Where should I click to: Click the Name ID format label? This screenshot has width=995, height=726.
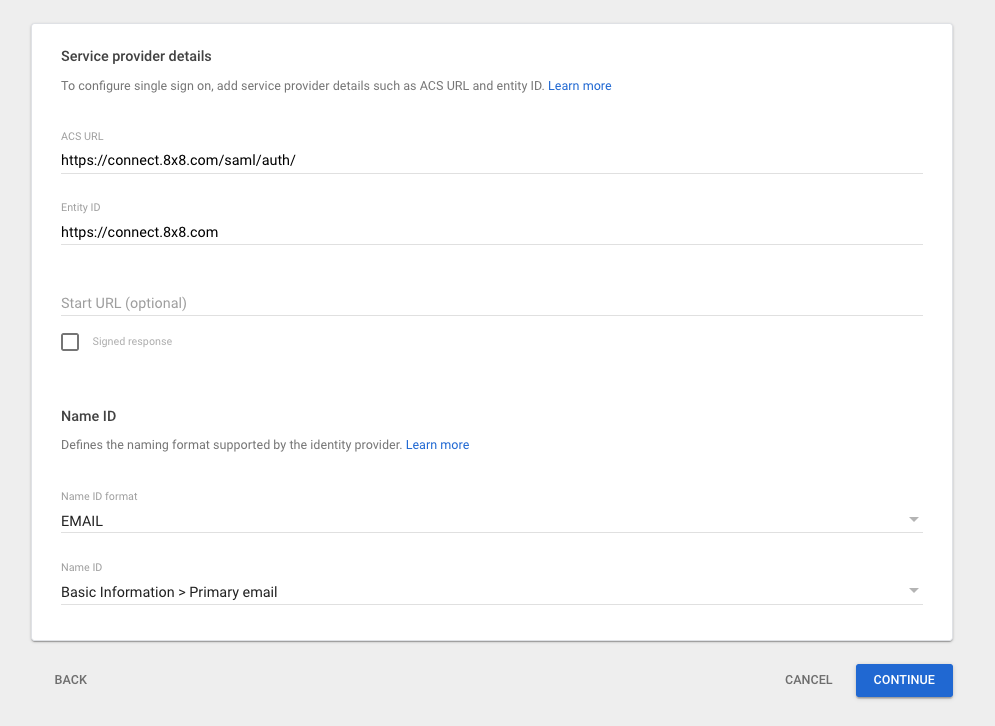coord(99,496)
